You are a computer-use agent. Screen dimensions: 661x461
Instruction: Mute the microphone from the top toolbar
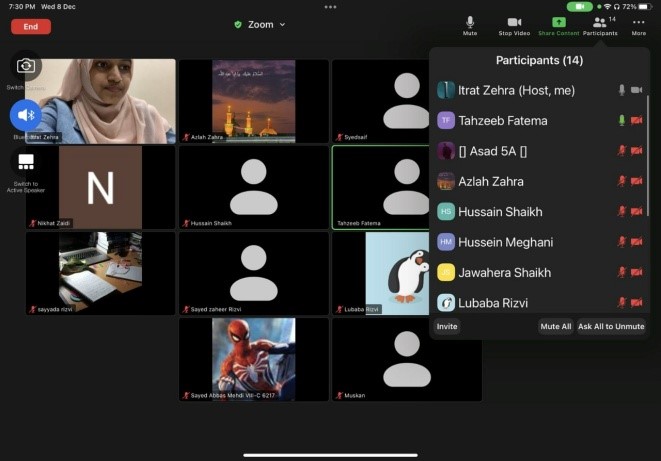(470, 22)
